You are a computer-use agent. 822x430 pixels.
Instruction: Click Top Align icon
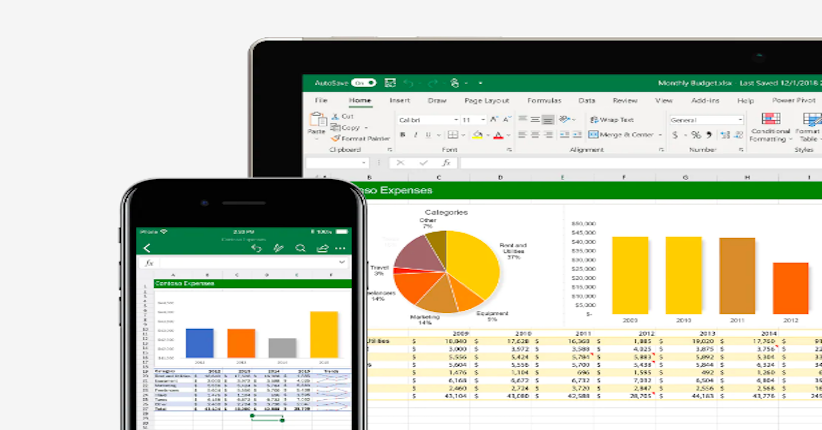click(x=523, y=120)
